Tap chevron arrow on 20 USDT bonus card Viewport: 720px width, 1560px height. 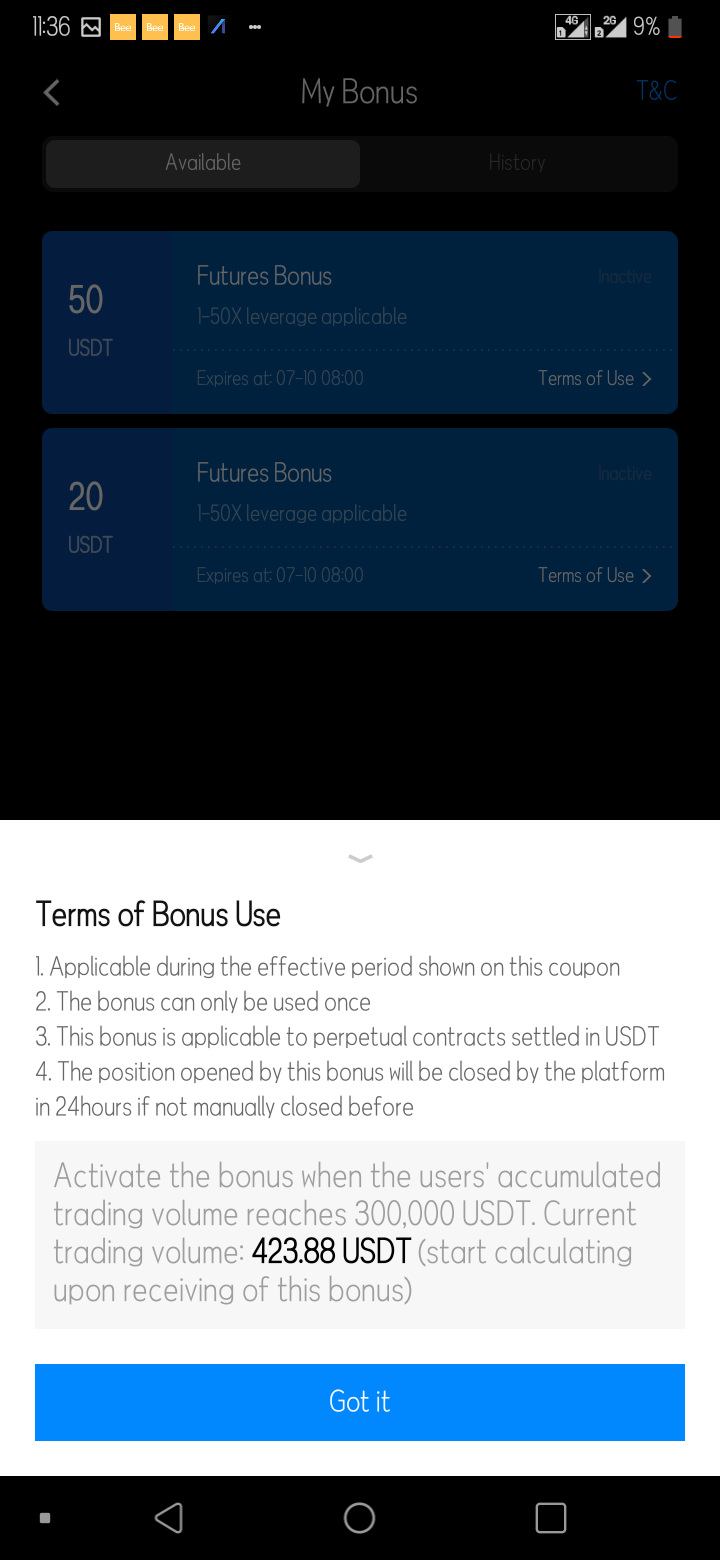[647, 576]
